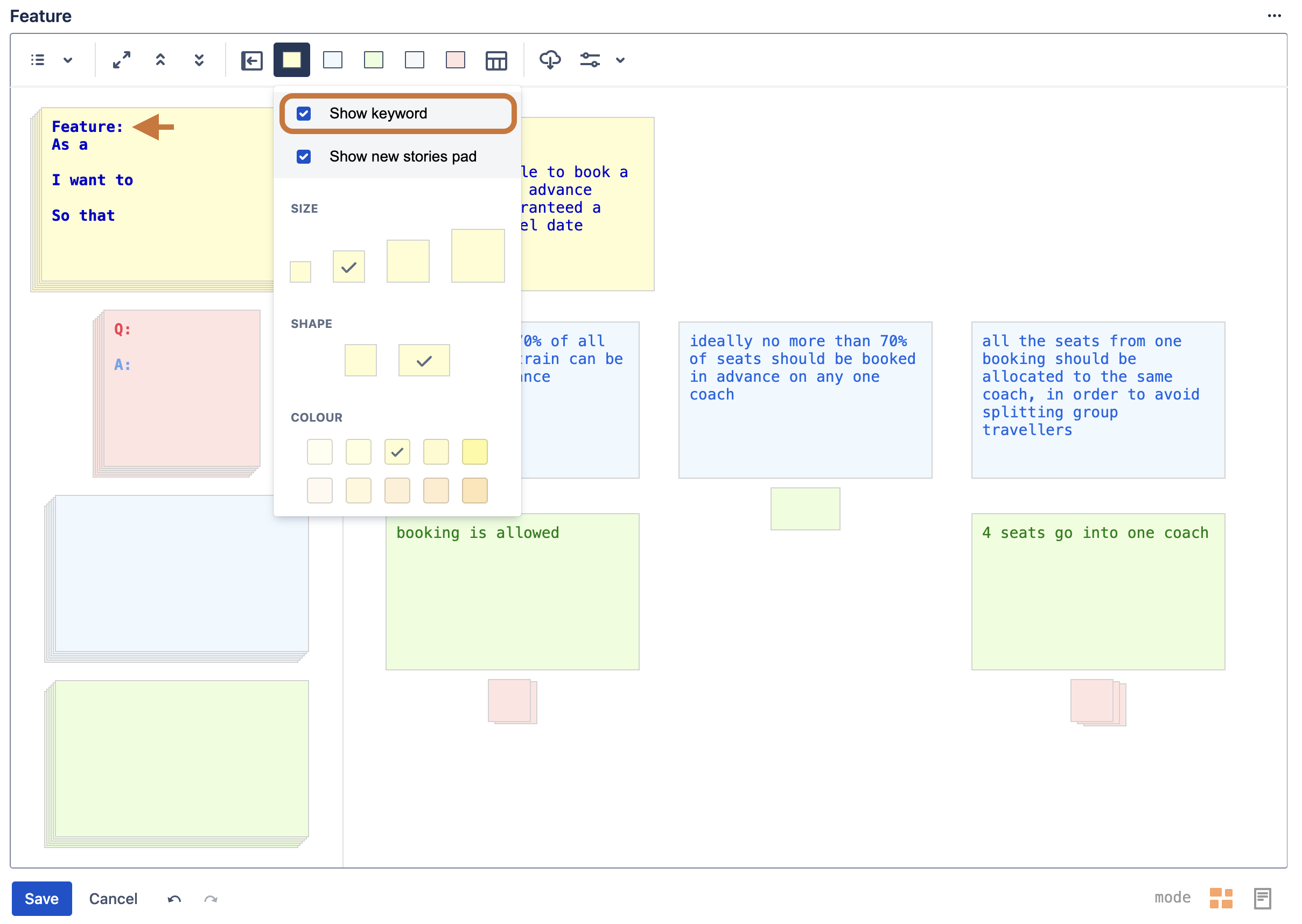Image resolution: width=1302 pixels, height=924 pixels.
Task: Pick the palest orange colour swatch
Action: 320,491
